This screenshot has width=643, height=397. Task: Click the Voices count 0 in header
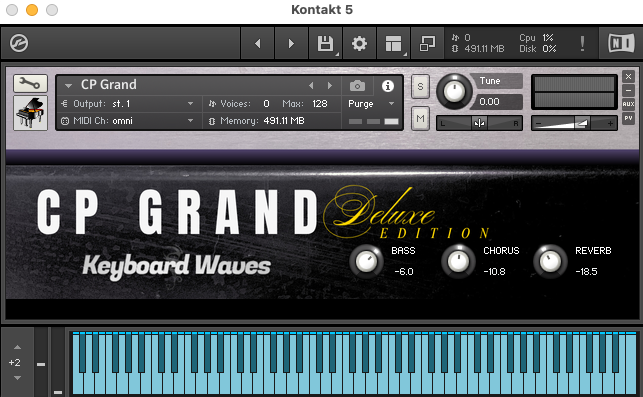pyautogui.click(x=267, y=104)
